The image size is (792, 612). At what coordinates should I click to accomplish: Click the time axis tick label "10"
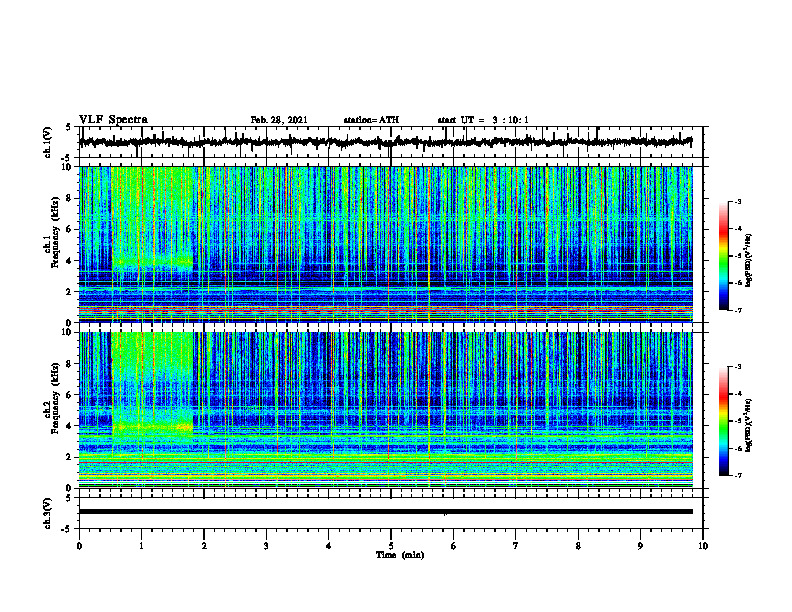pos(703,546)
